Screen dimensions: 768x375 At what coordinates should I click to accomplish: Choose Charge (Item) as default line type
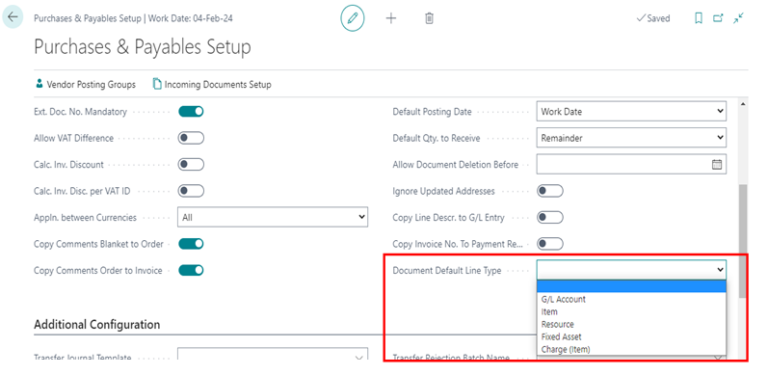click(631, 349)
